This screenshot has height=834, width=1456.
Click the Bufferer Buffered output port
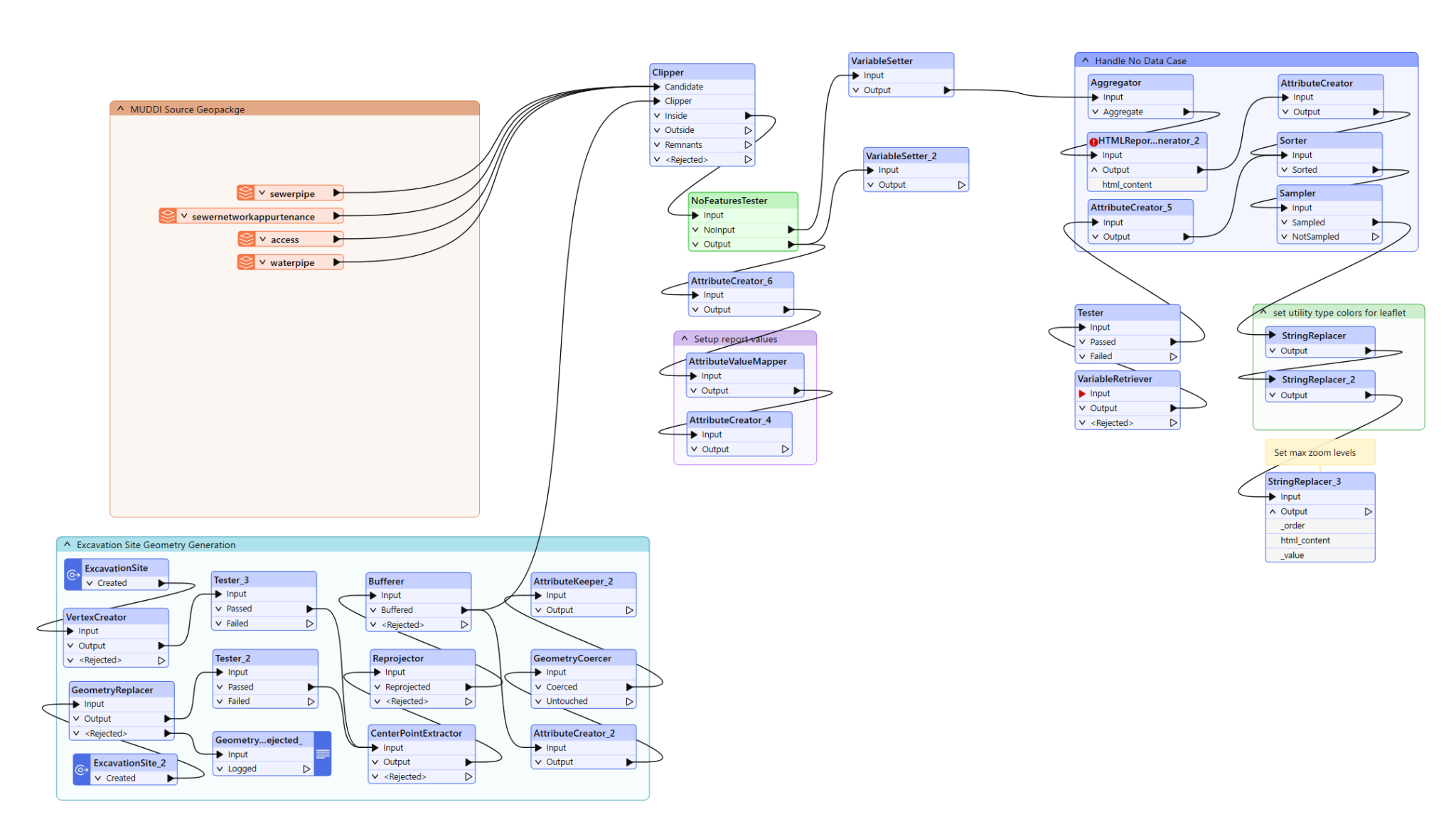(x=464, y=610)
